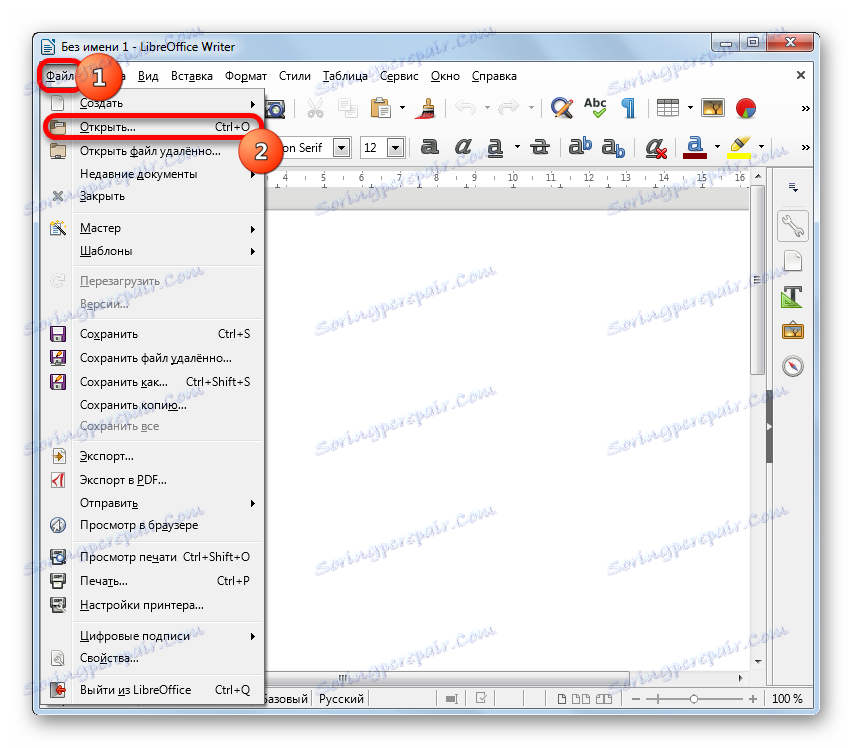This screenshot has height=748, width=853.
Task: Open the Insert Table dropdown arrow
Action: 690,108
